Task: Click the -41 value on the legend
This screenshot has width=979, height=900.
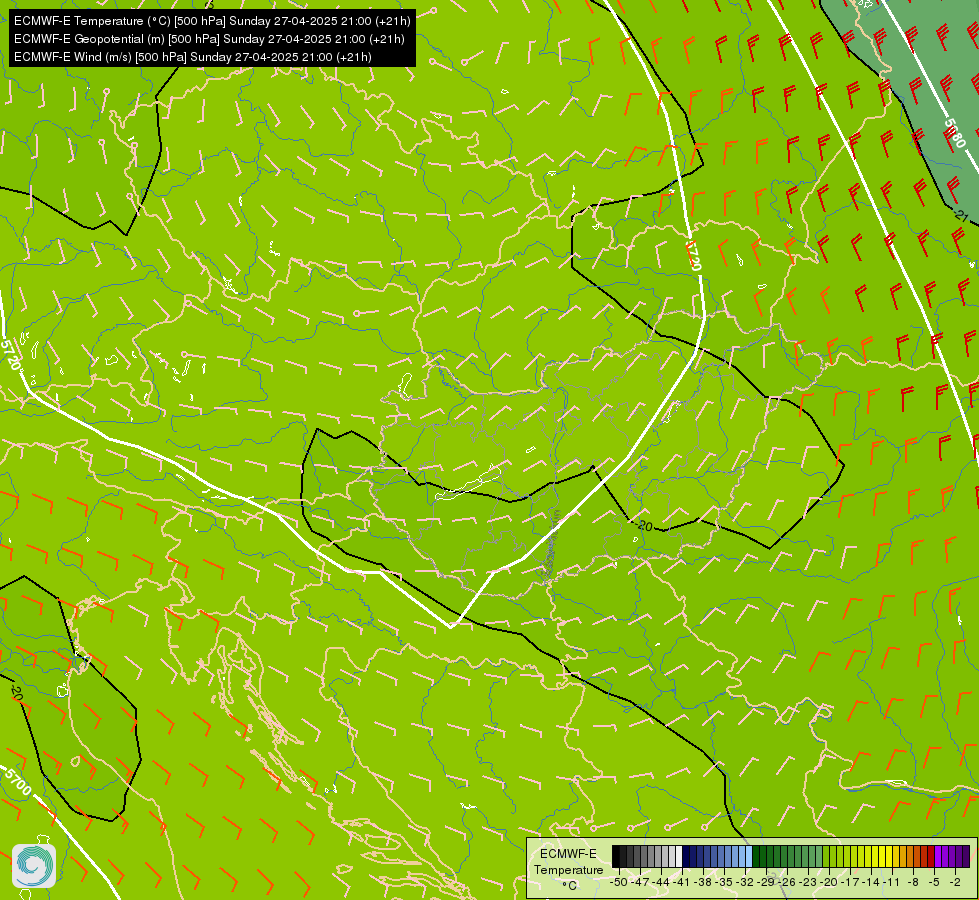Action: (x=682, y=882)
